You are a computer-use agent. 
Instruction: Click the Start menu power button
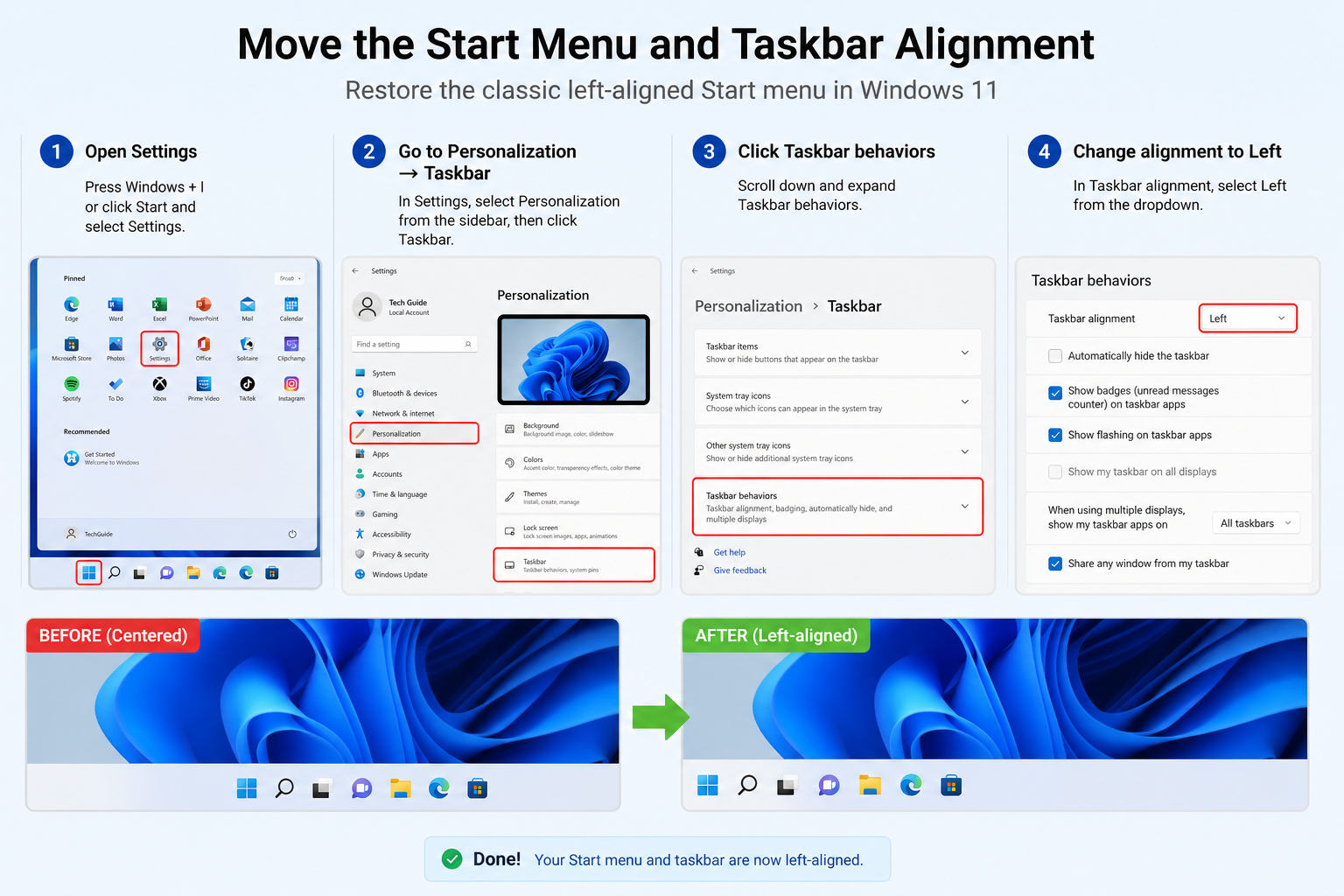click(x=292, y=534)
